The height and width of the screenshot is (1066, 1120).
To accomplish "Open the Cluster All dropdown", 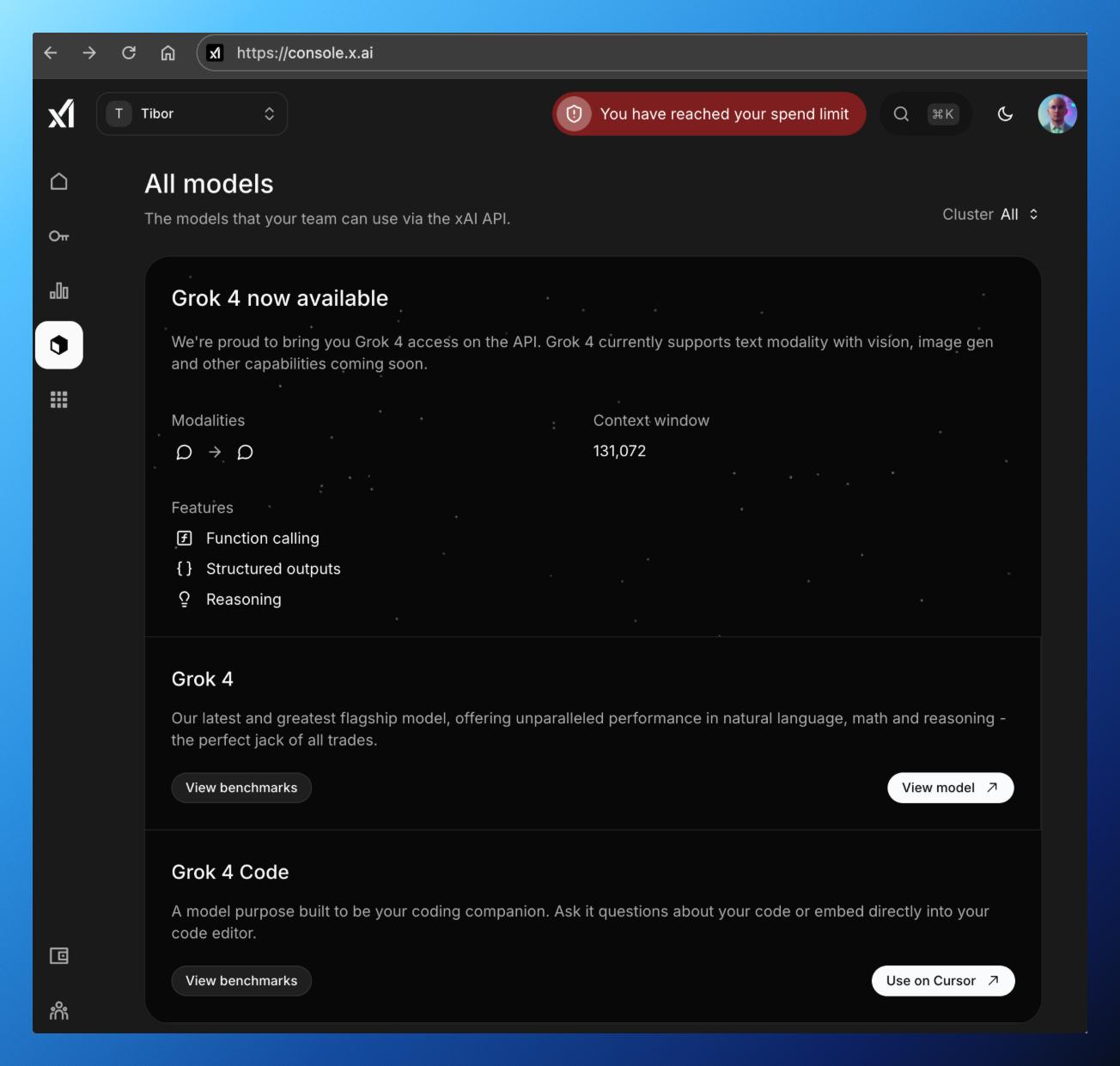I will pos(990,215).
